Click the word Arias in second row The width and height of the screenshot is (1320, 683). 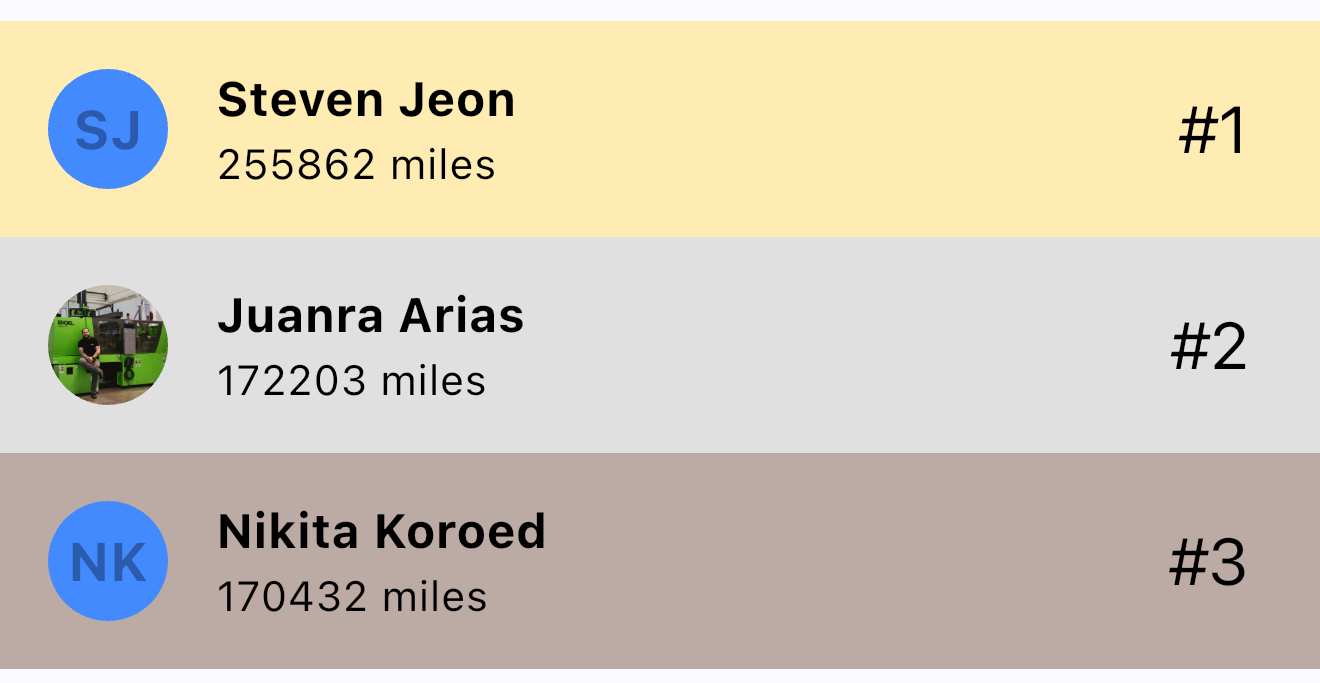pyautogui.click(x=462, y=316)
